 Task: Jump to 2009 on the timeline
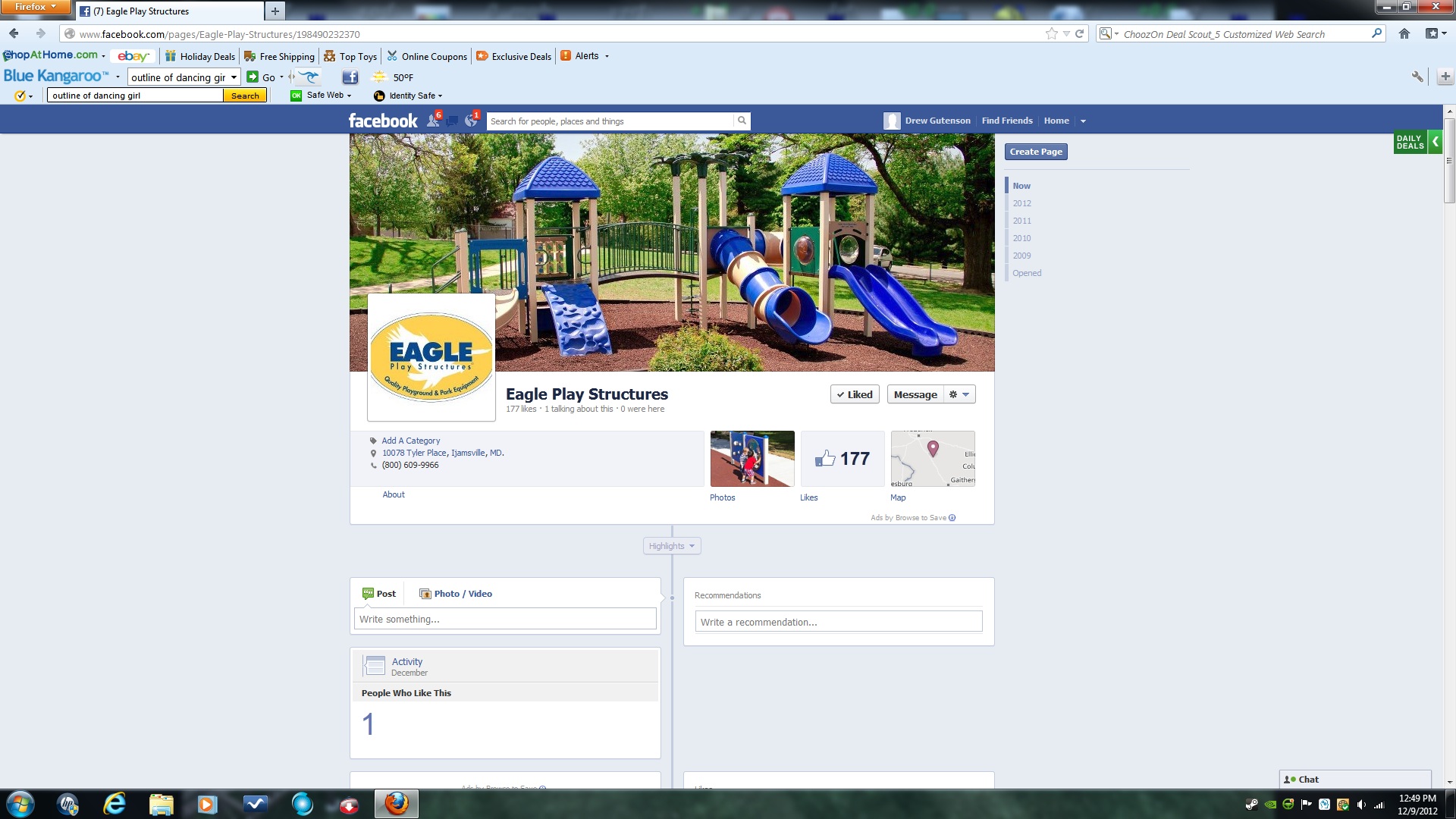click(x=1021, y=256)
